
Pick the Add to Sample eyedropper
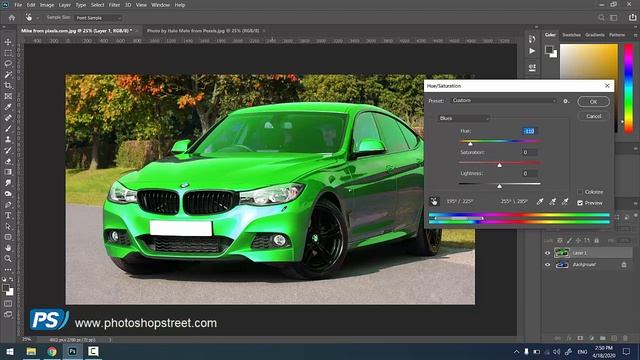(552, 202)
